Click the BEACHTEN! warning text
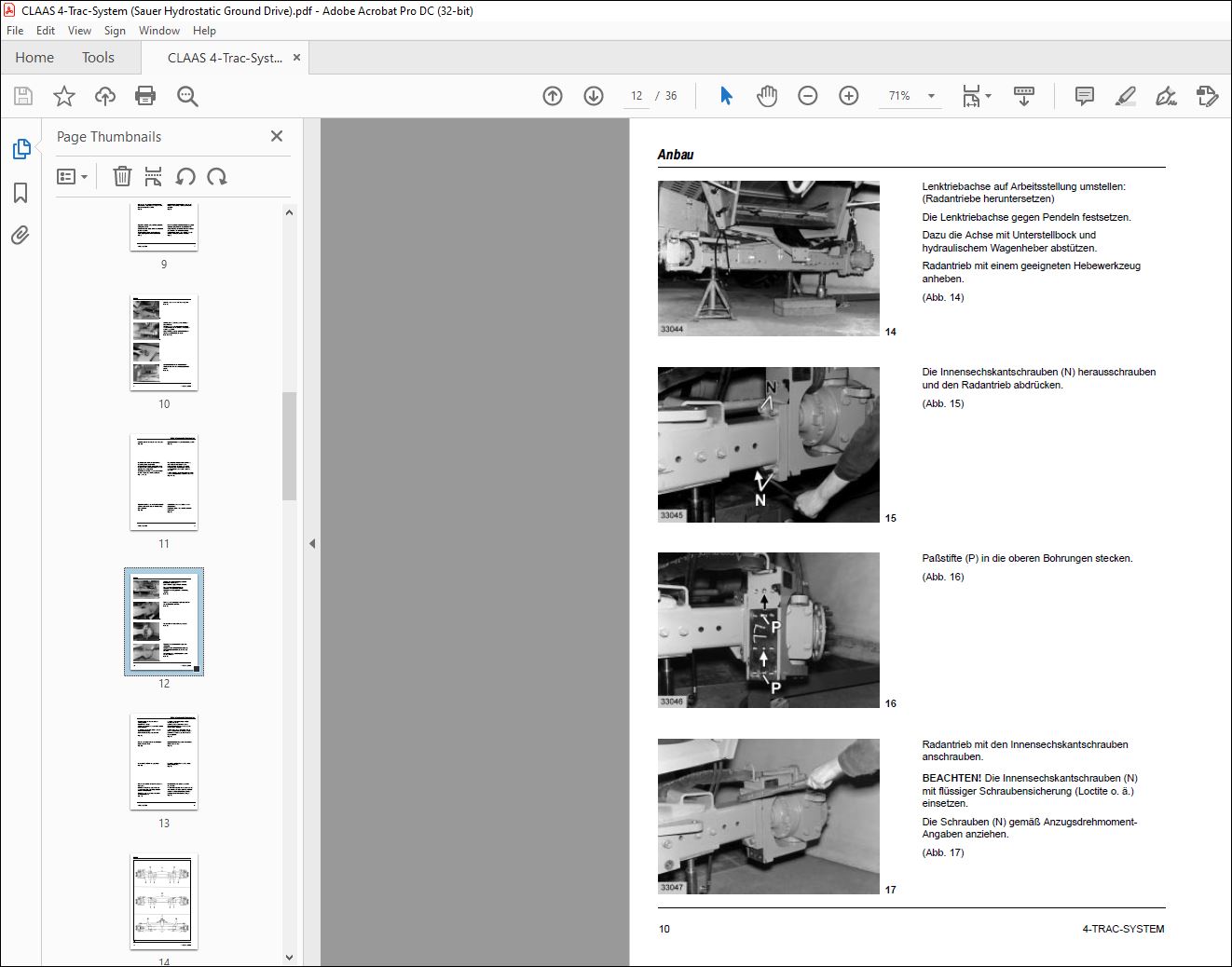Image resolution: width=1232 pixels, height=967 pixels. (x=951, y=778)
